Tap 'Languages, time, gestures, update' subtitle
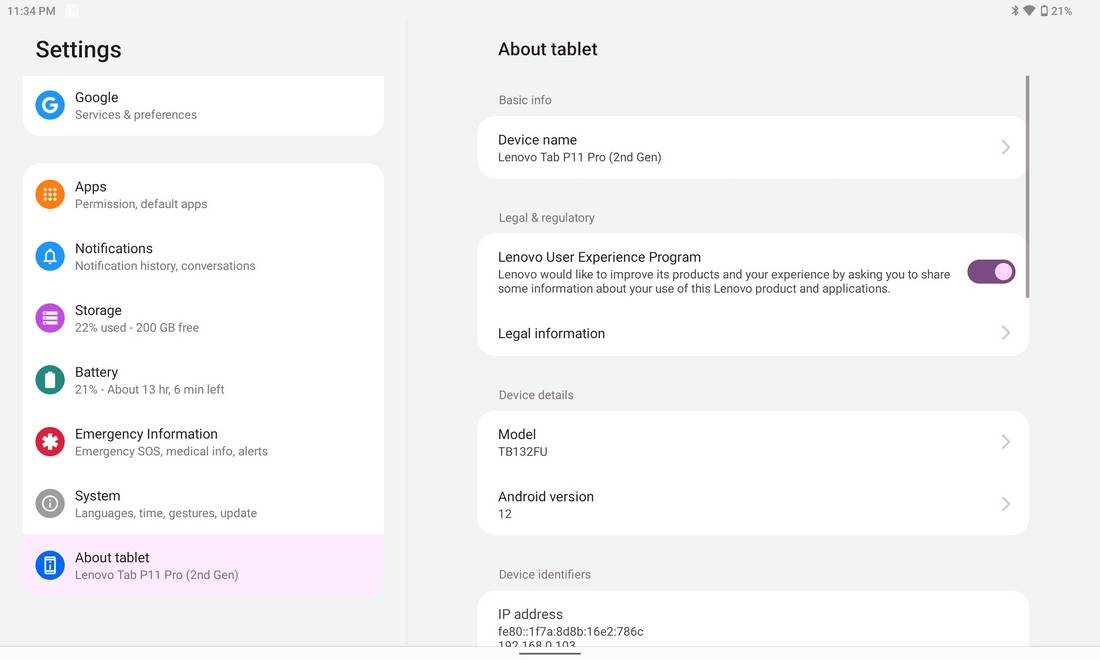 [166, 513]
